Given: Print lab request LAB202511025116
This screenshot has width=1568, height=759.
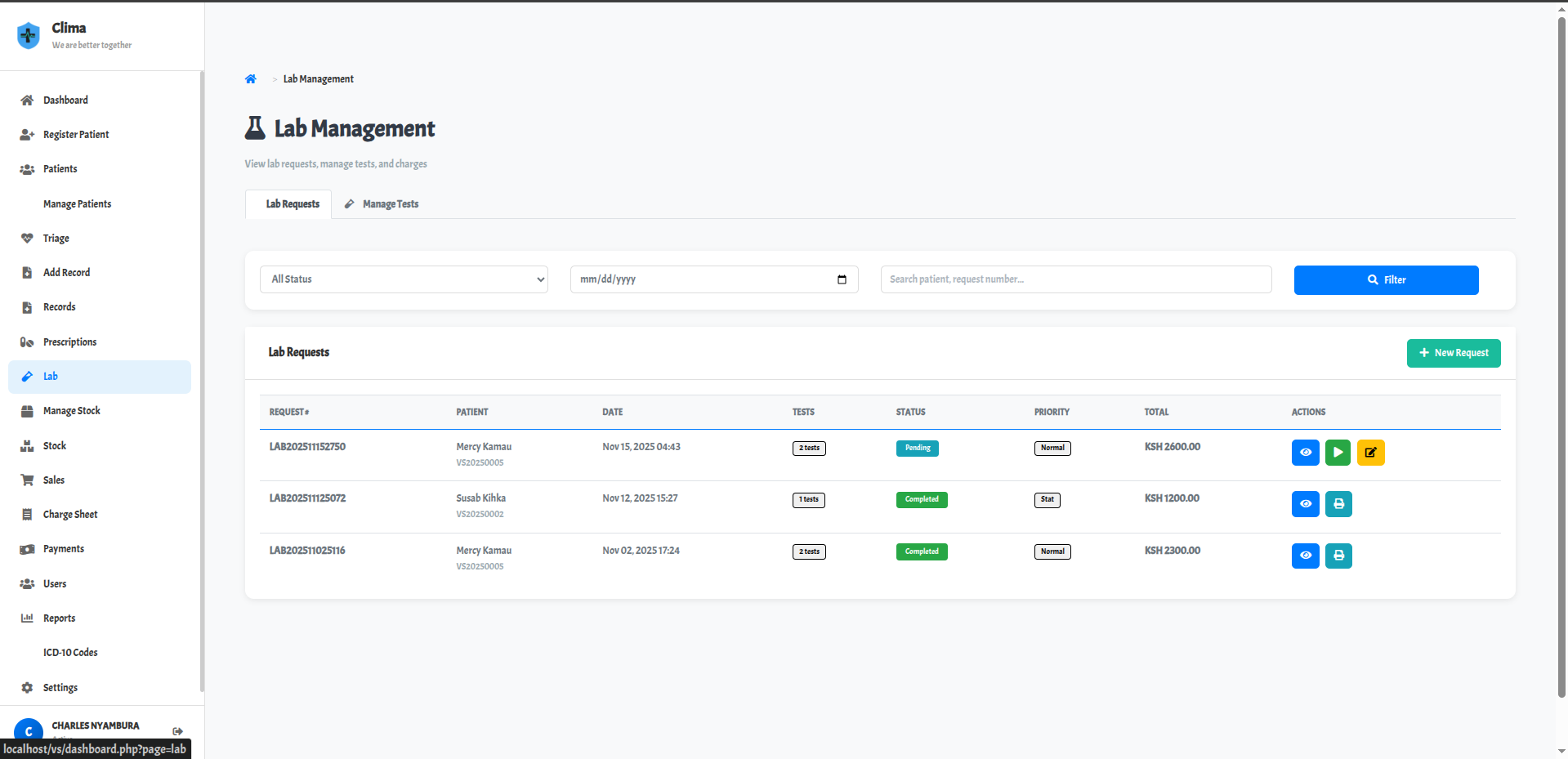Looking at the screenshot, I should pos(1338,556).
